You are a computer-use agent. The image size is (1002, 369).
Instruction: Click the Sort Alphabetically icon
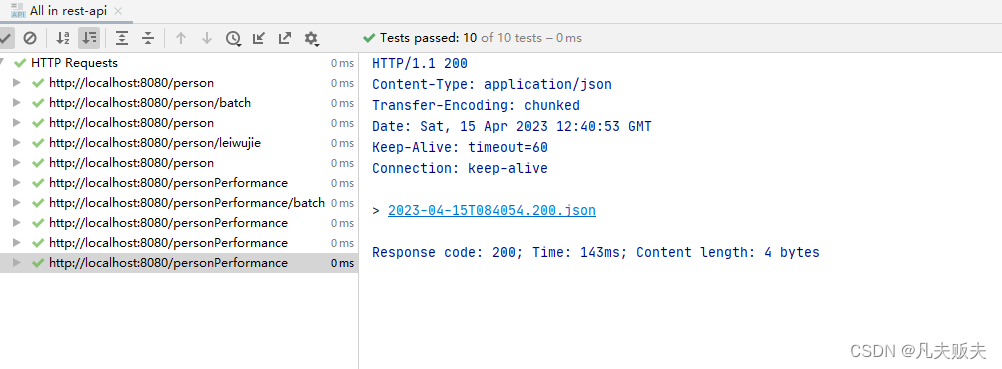click(63, 38)
